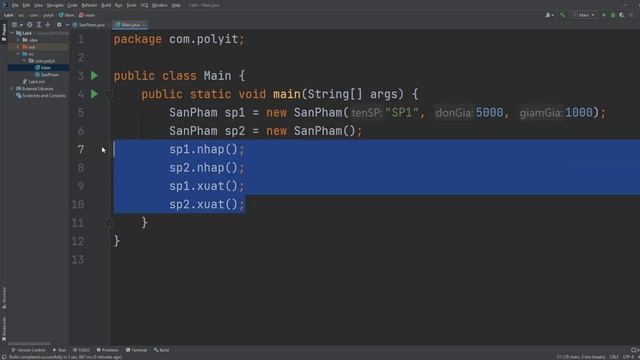
Task: Open the Problems tool window
Action: [107, 350]
